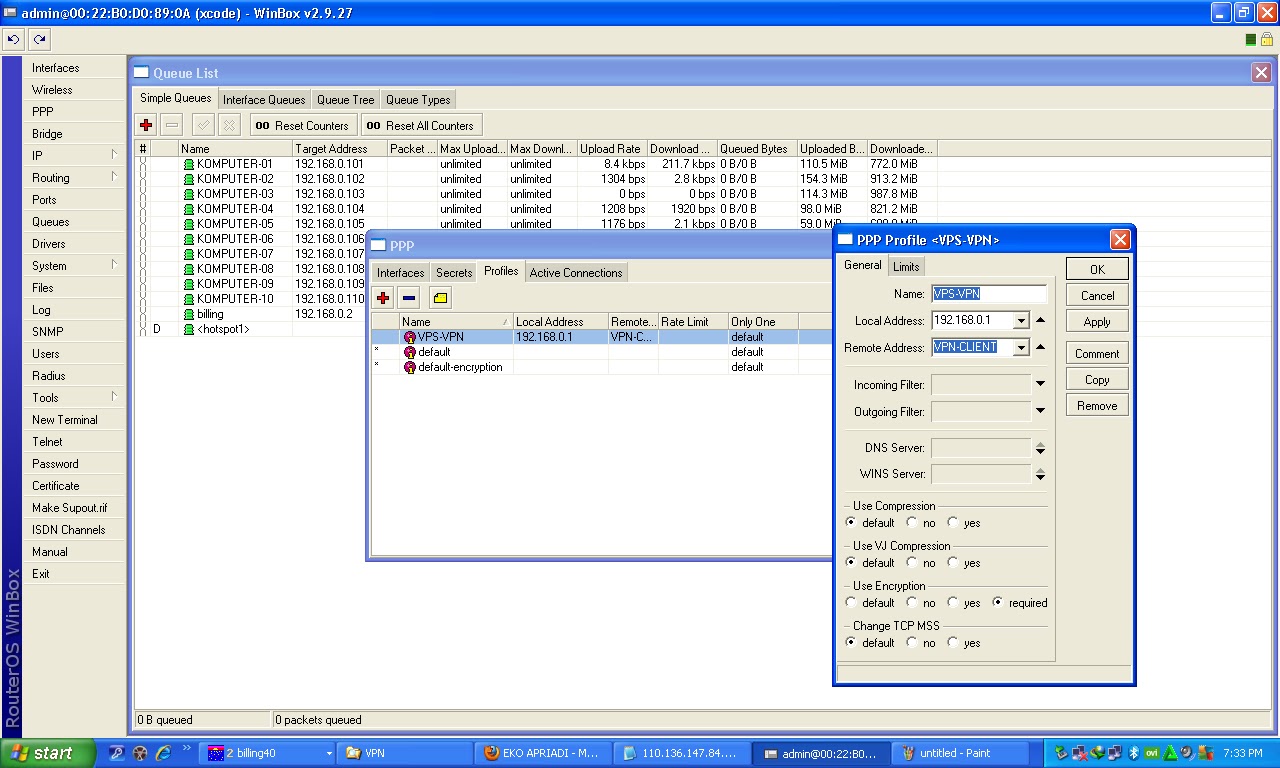This screenshot has height=768, width=1280.
Task: Switch to untitled - Paint in taskbar
Action: (x=958, y=753)
